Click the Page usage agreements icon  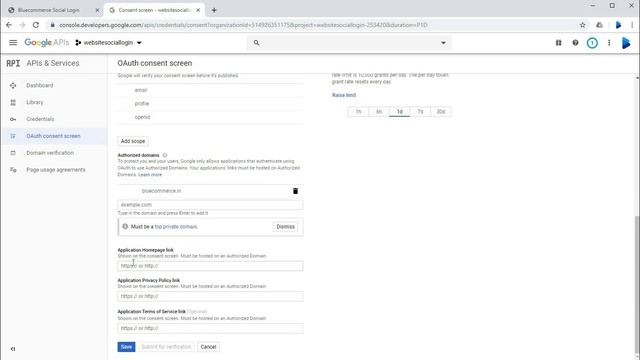click(13, 169)
